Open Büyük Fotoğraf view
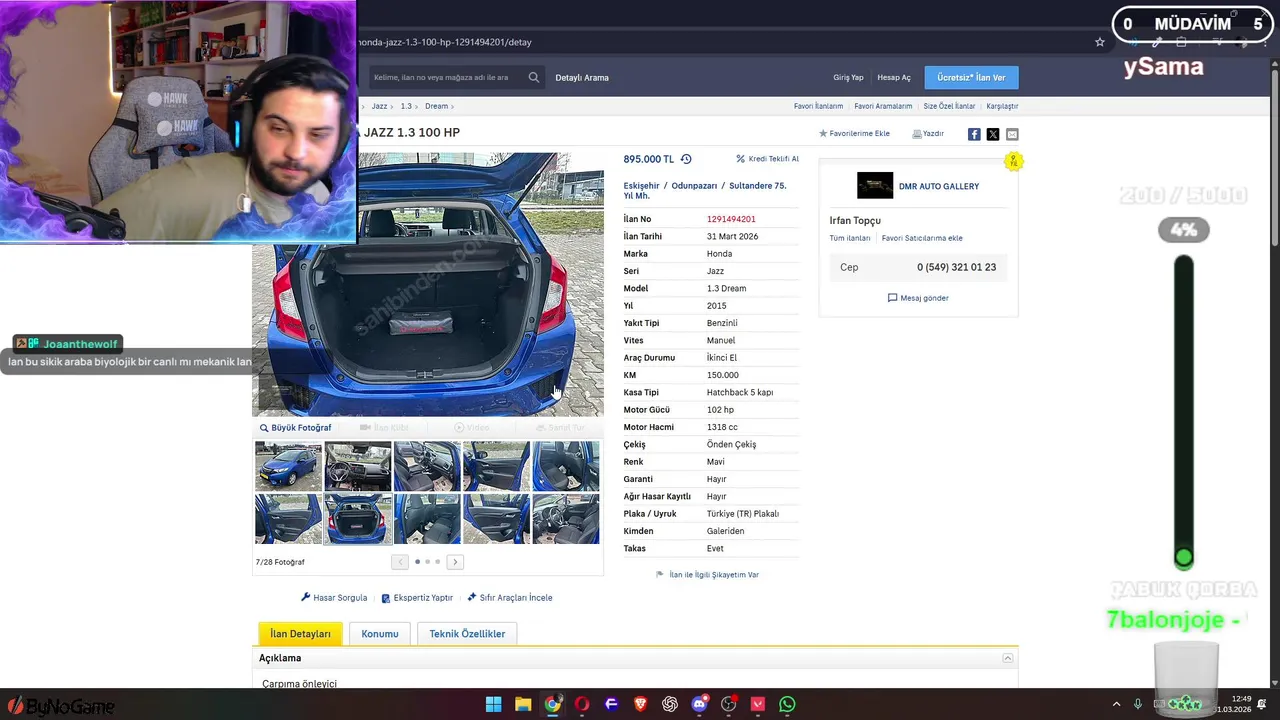This screenshot has width=1280, height=720. [296, 428]
